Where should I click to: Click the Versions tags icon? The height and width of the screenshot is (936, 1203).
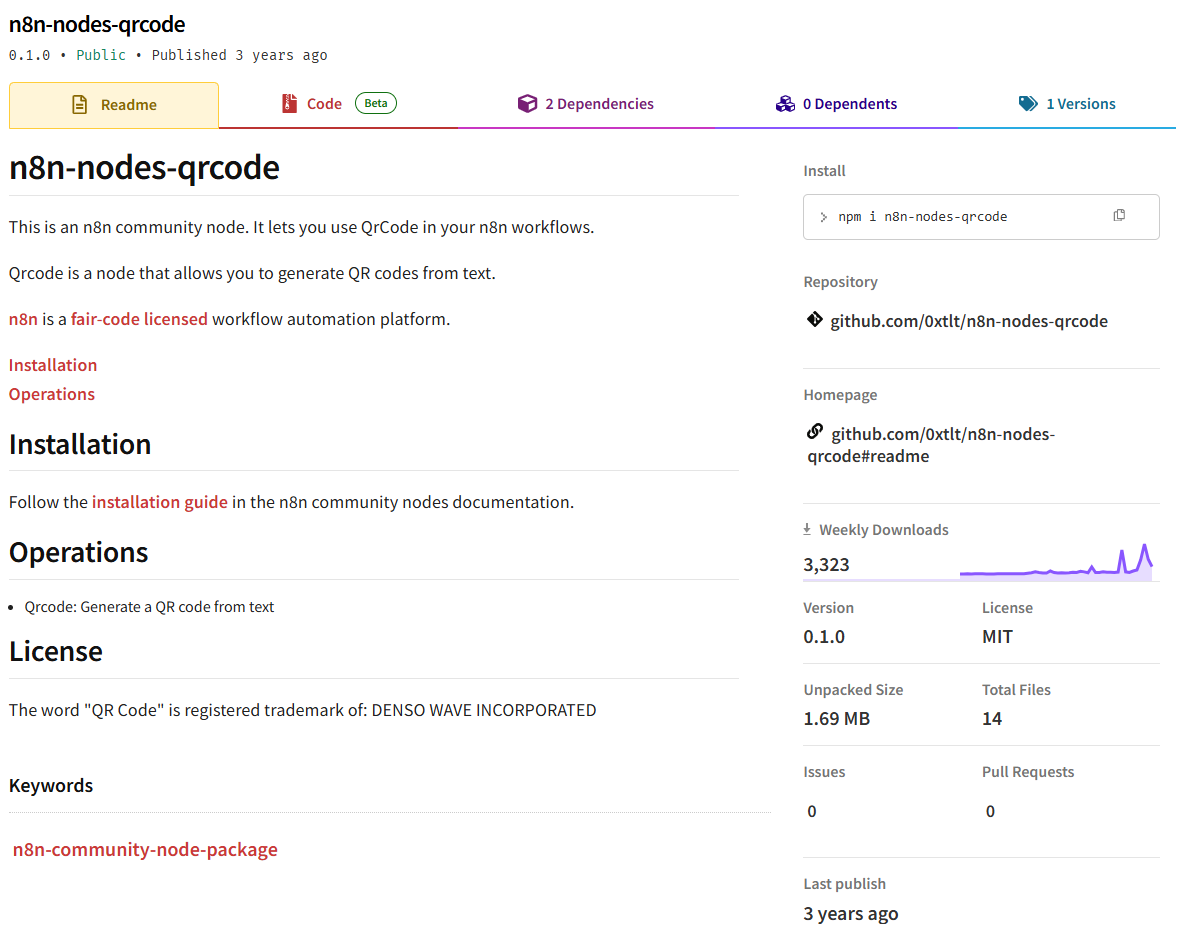tap(1028, 104)
